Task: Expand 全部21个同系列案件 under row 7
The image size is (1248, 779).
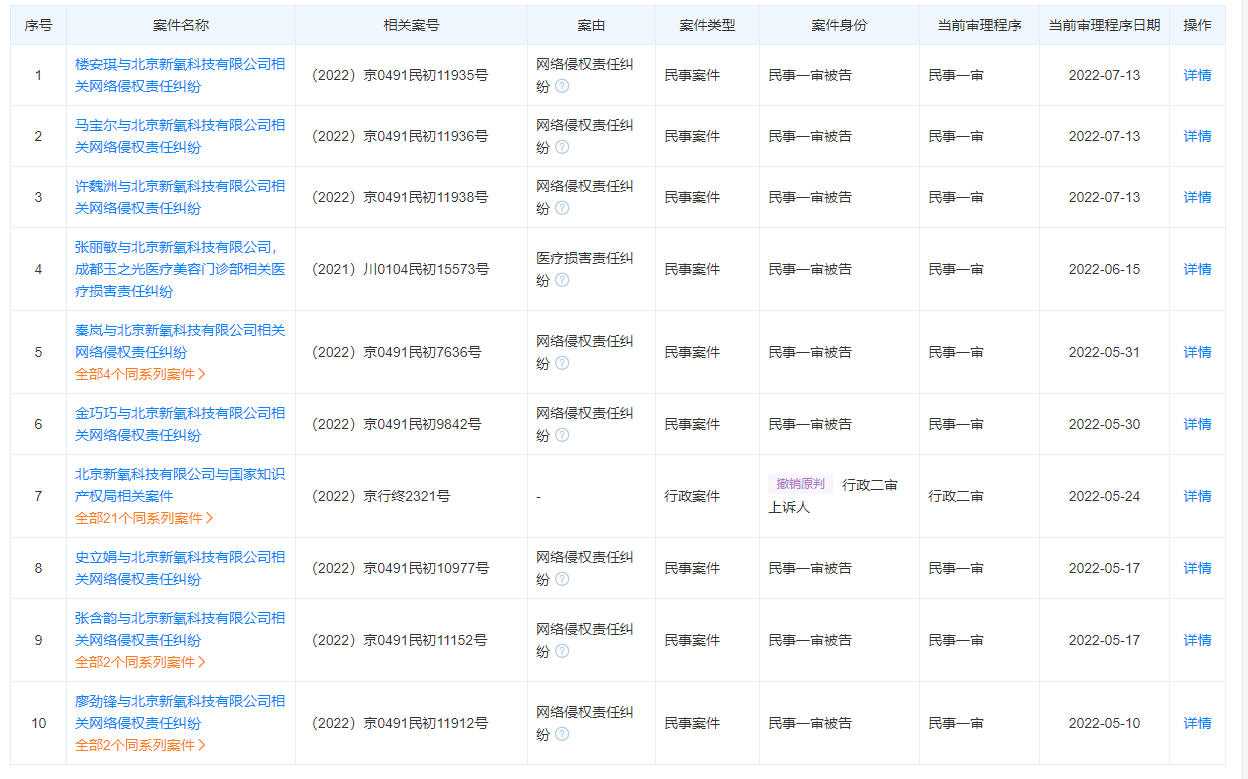Action: point(144,518)
